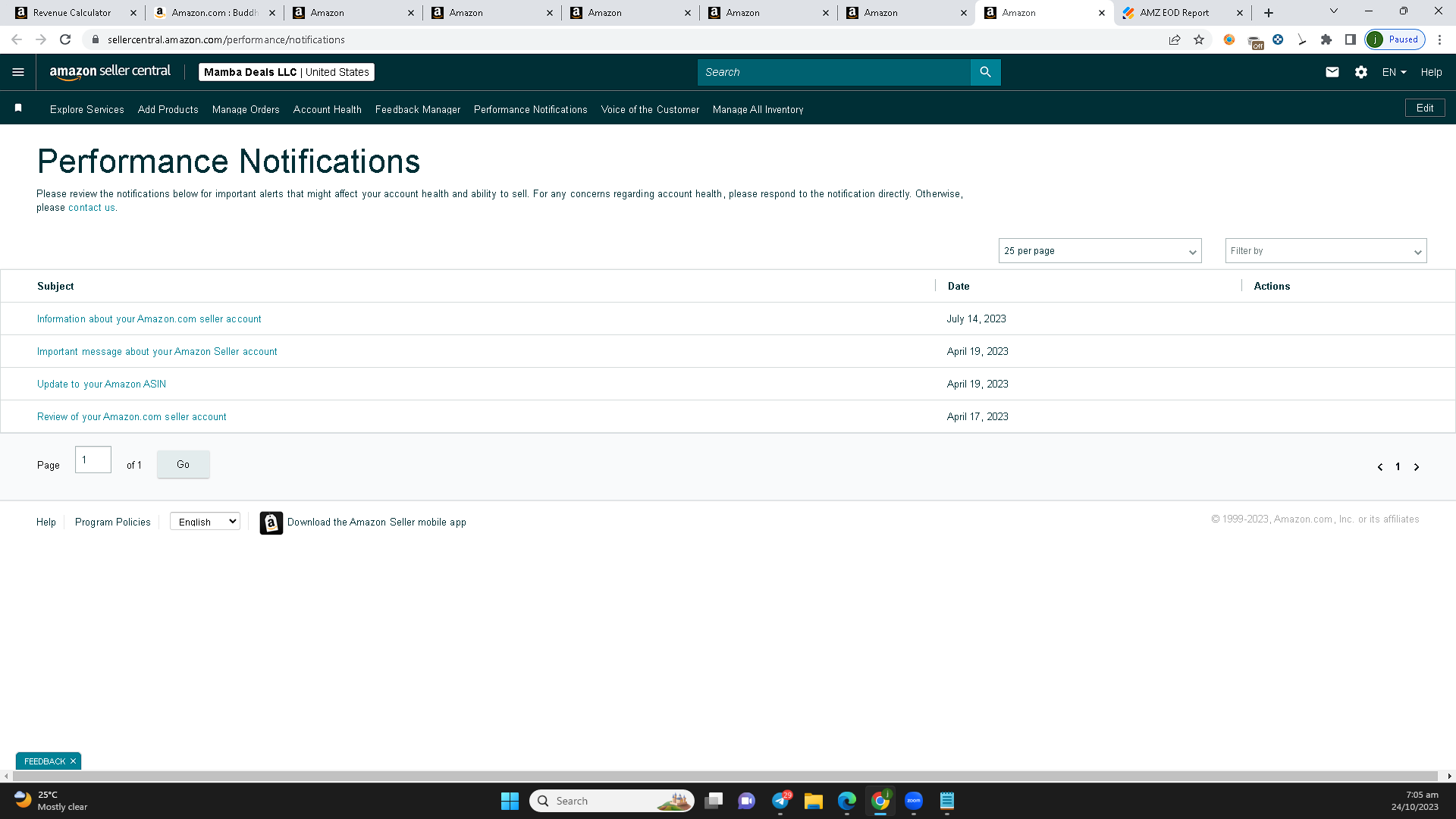Click the Help link in header
This screenshot has height=819, width=1456.
coord(1432,72)
